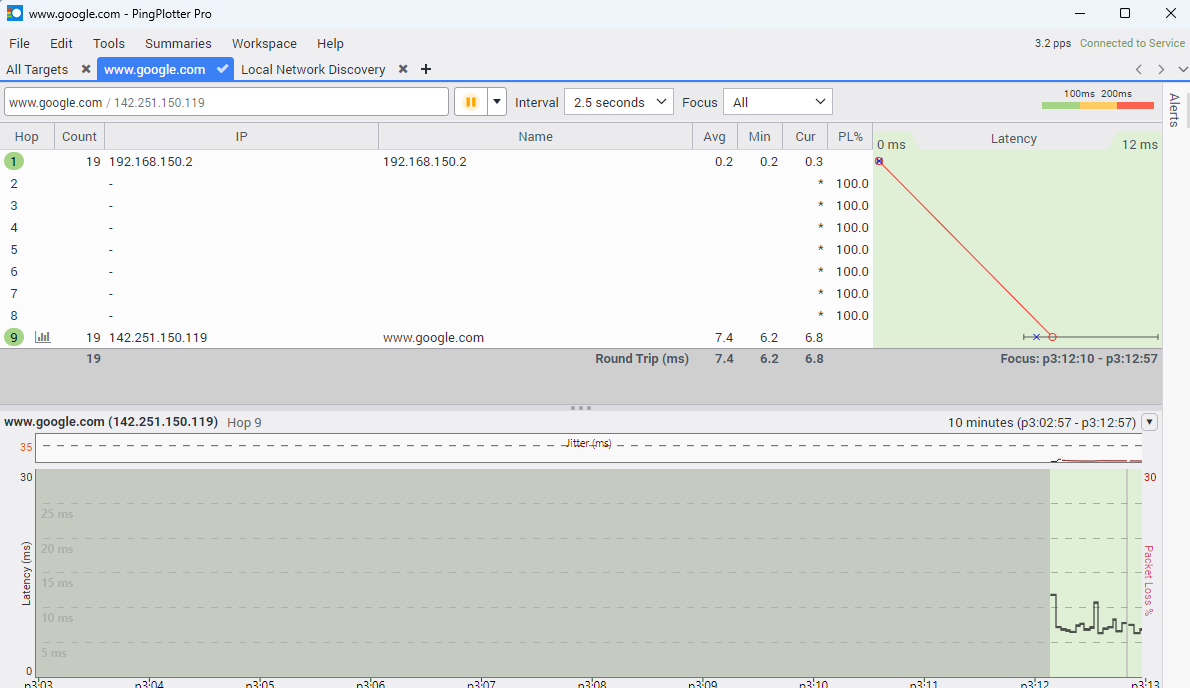This screenshot has height=688, width=1190.
Task: Pause the trace with the orange pause button
Action: (471, 102)
